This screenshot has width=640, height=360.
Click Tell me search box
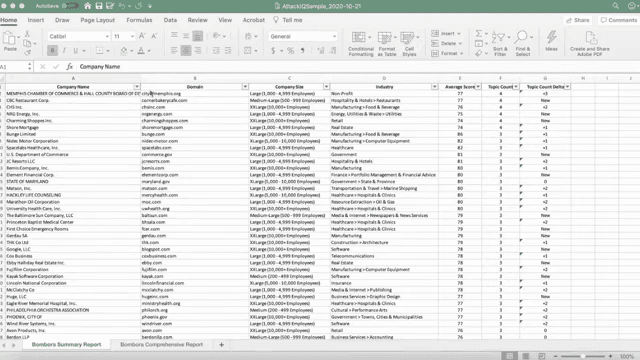click(x=288, y=20)
